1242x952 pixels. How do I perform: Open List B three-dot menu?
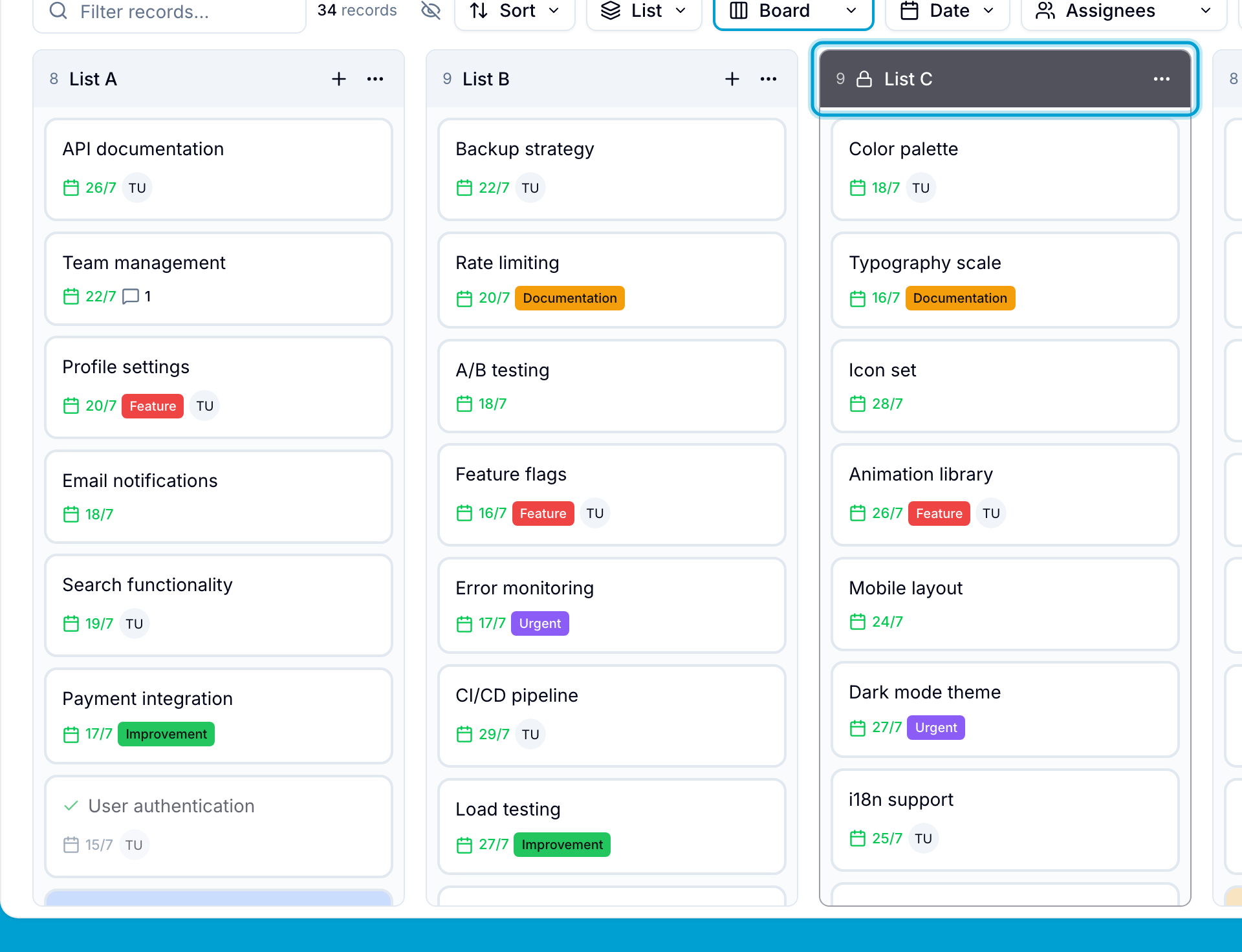(768, 79)
